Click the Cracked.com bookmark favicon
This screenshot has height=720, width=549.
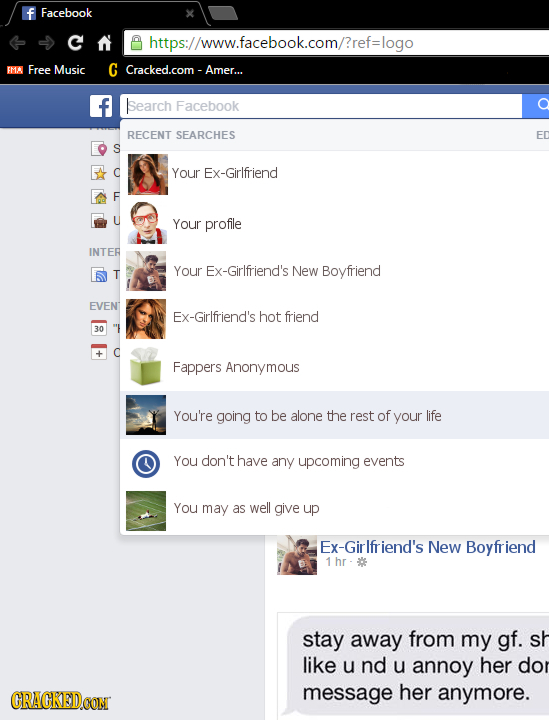(113, 70)
